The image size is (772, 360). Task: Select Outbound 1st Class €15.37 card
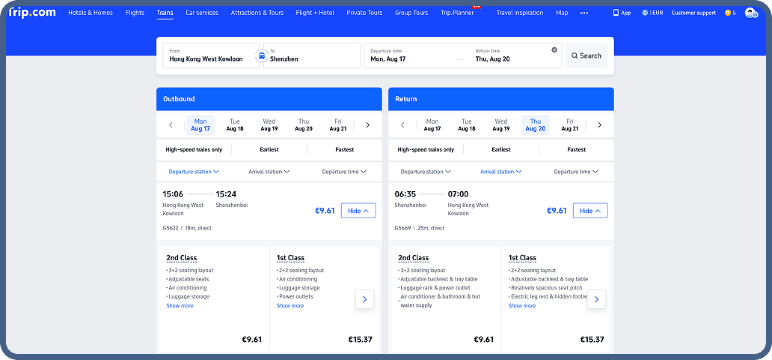[x=324, y=299]
